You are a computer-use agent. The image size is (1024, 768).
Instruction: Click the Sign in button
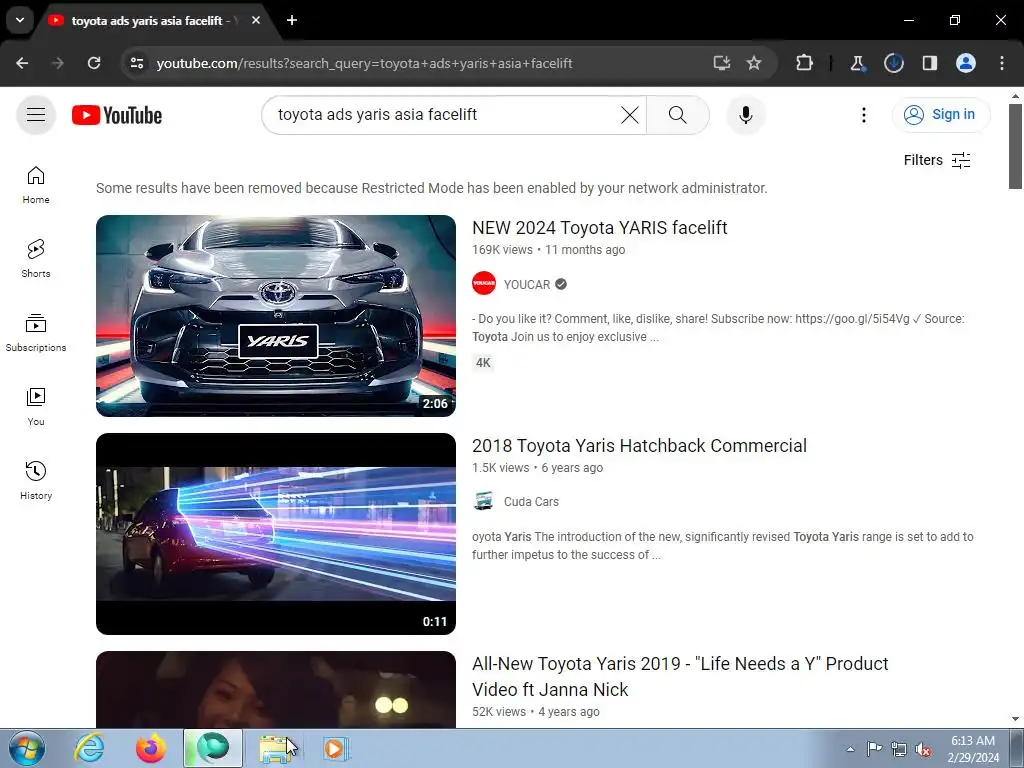pos(941,115)
